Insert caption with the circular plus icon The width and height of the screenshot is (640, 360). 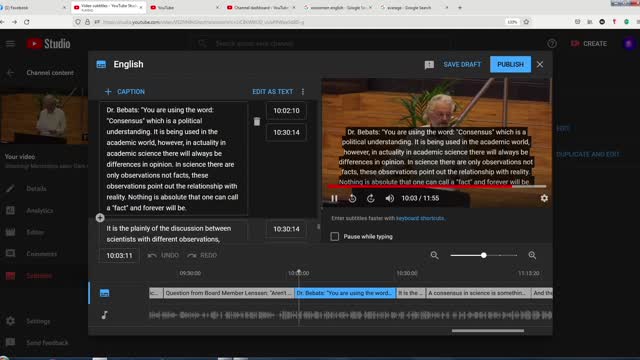point(100,218)
